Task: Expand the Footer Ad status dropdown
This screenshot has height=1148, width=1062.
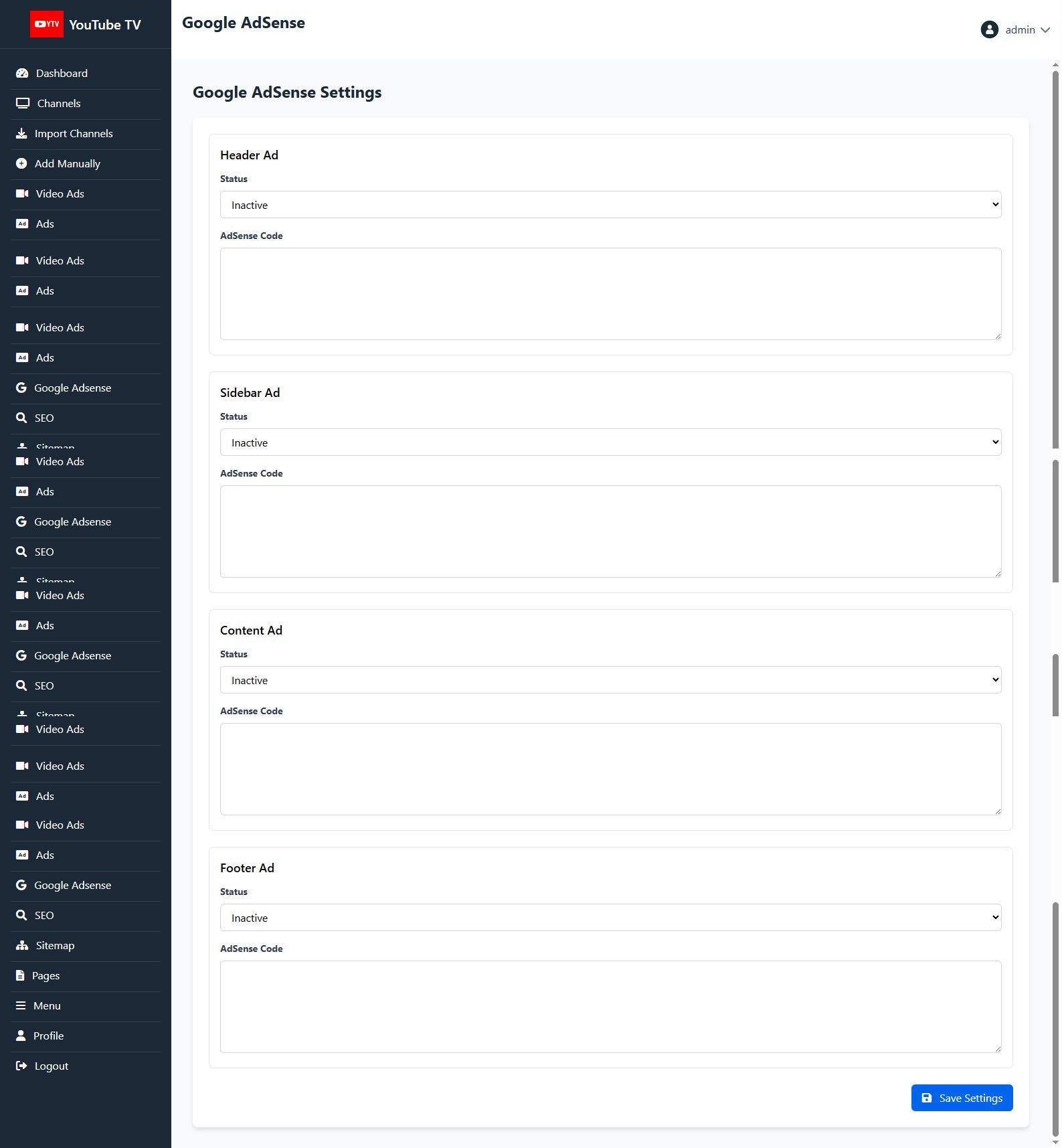Action: pyautogui.click(x=610, y=918)
